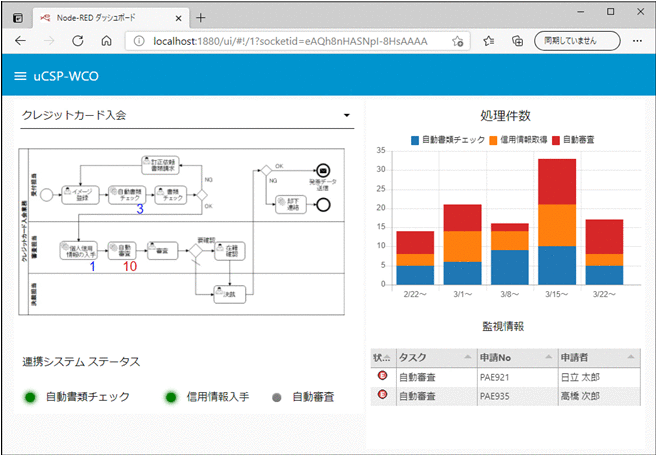Toggle 信用情報取得 orange legend swatch
Viewport: 657px width, 456px height.
pos(493,140)
